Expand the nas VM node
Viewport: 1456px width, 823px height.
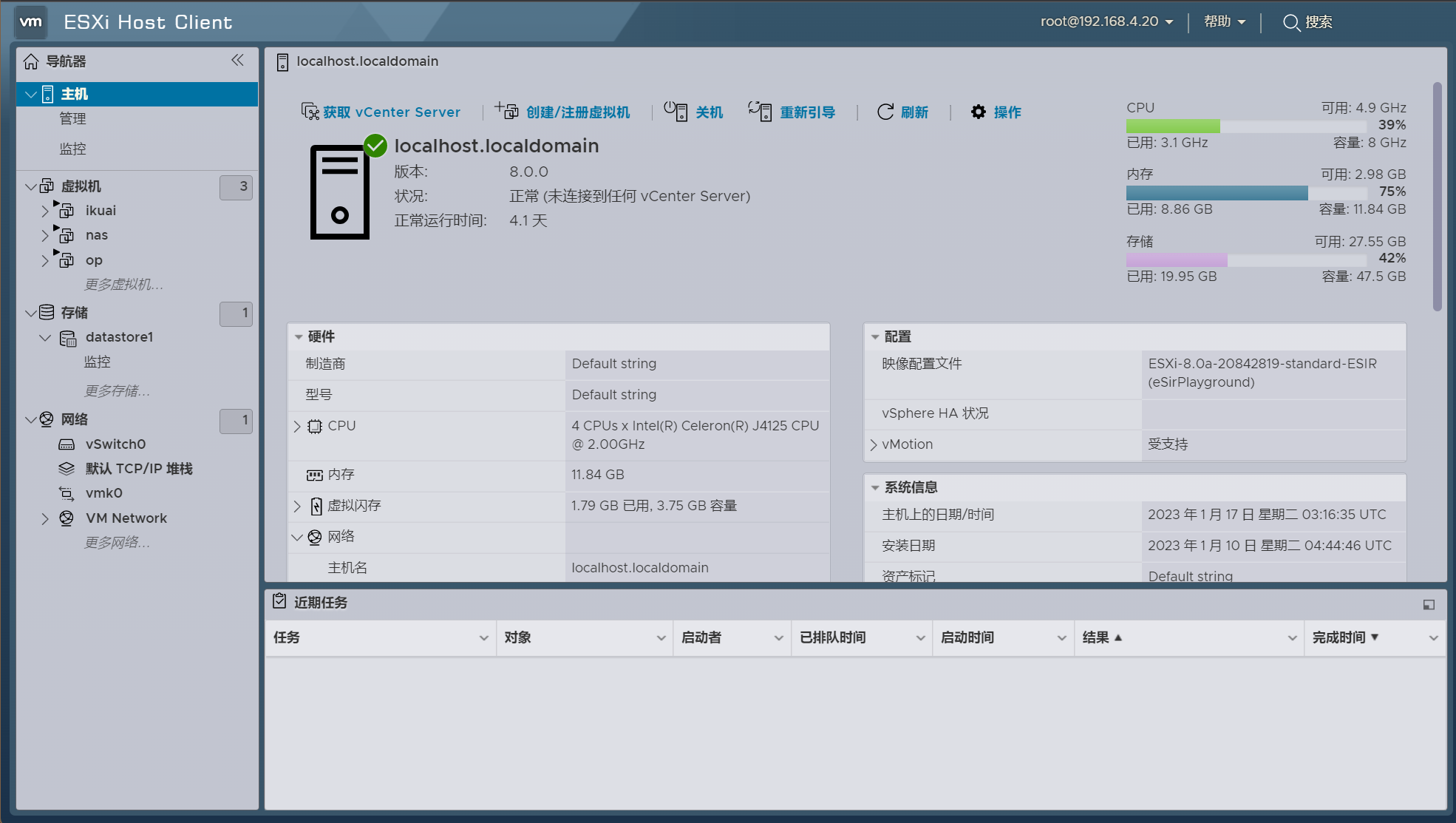[x=45, y=235]
